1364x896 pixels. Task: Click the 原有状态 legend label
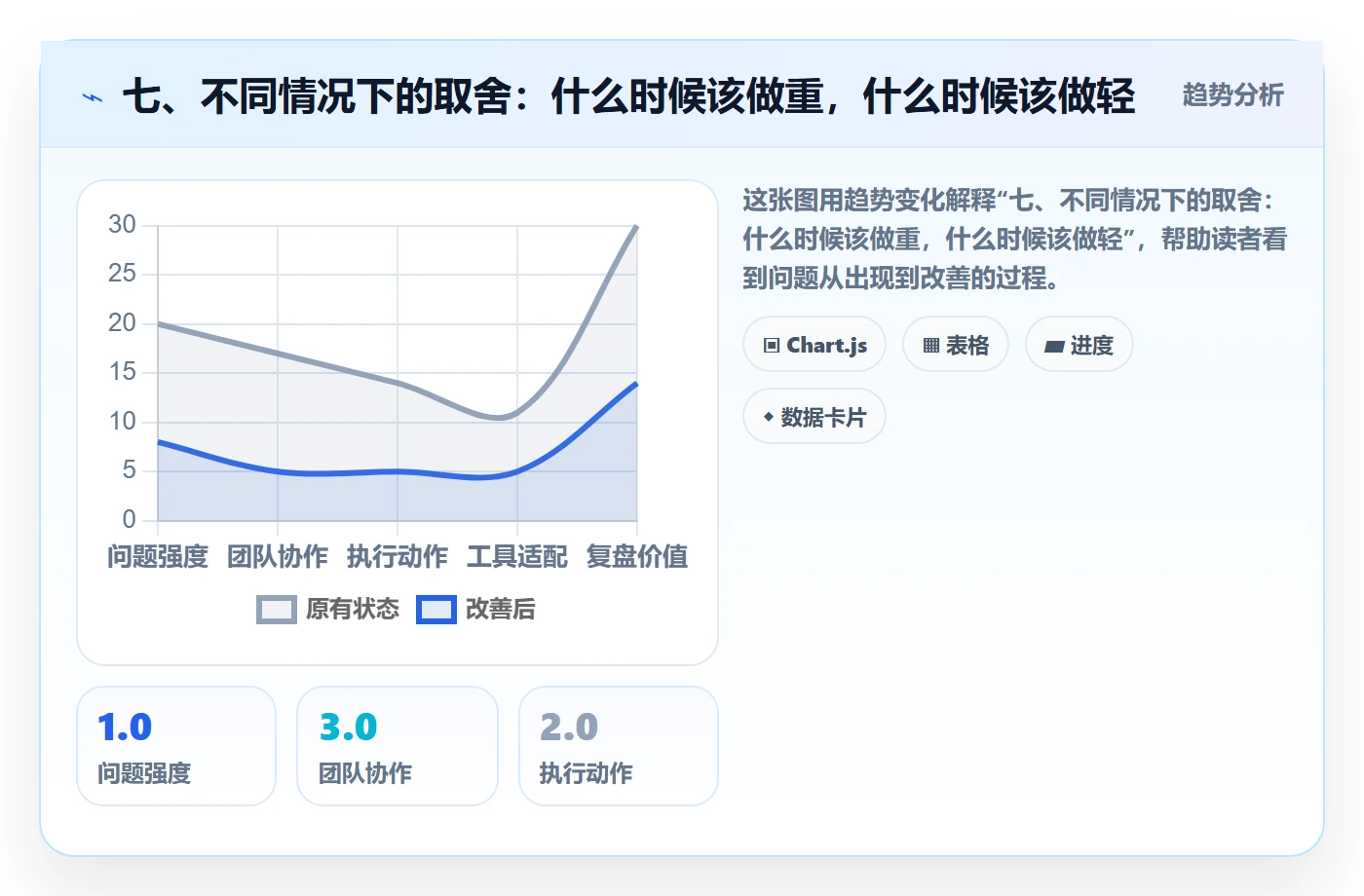pos(353,610)
